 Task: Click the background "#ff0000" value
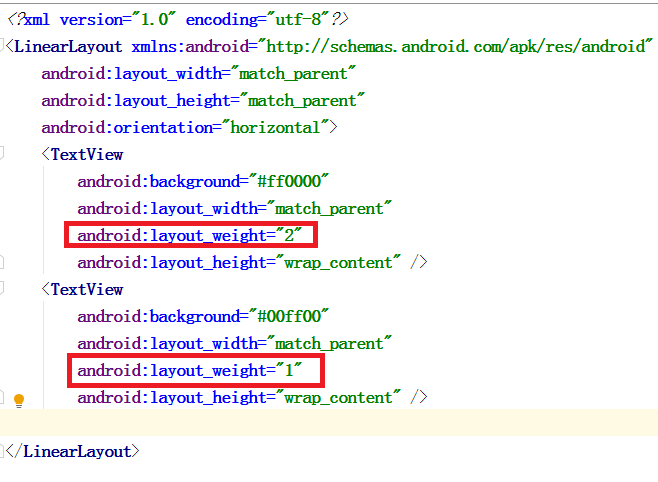coord(289,182)
